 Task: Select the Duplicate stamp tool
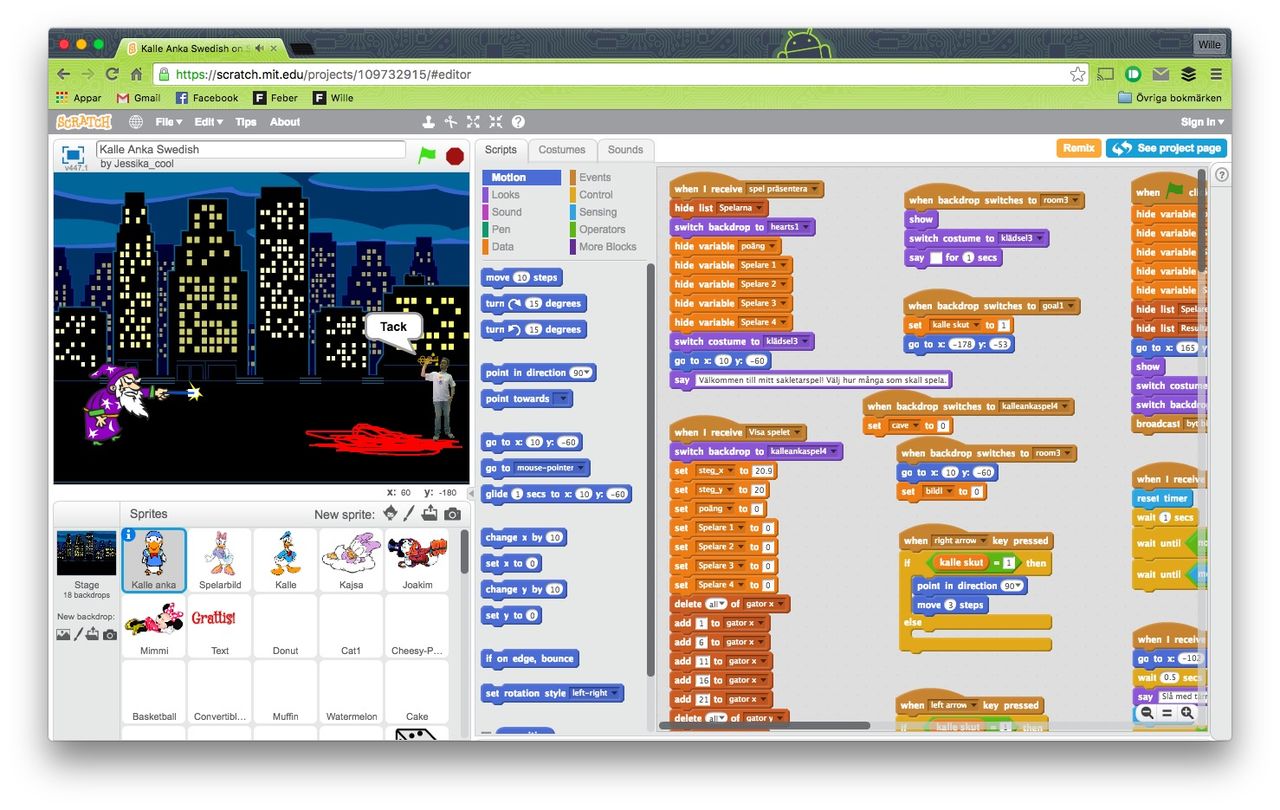point(429,122)
